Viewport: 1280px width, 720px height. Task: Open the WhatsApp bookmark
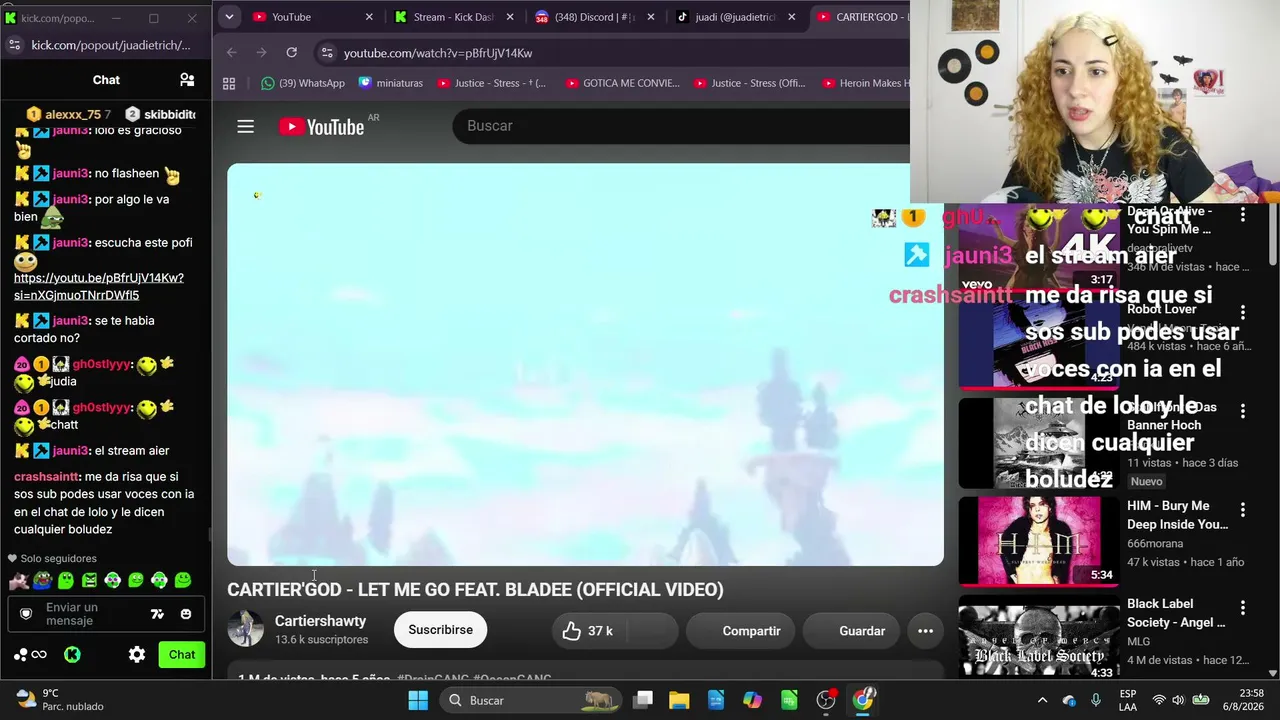pyautogui.click(x=303, y=83)
